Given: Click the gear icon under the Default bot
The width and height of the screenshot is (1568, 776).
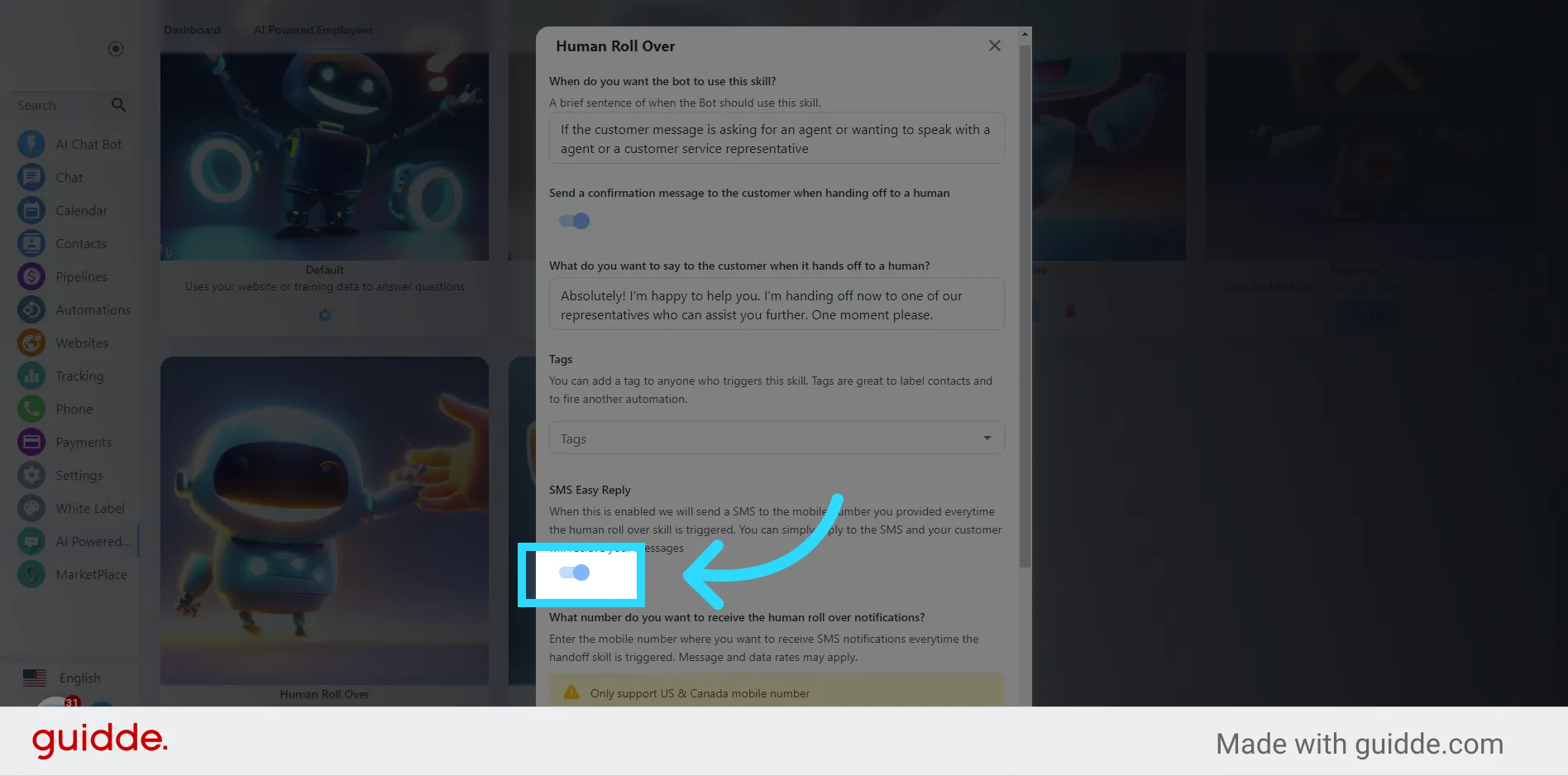Looking at the screenshot, I should click(324, 315).
